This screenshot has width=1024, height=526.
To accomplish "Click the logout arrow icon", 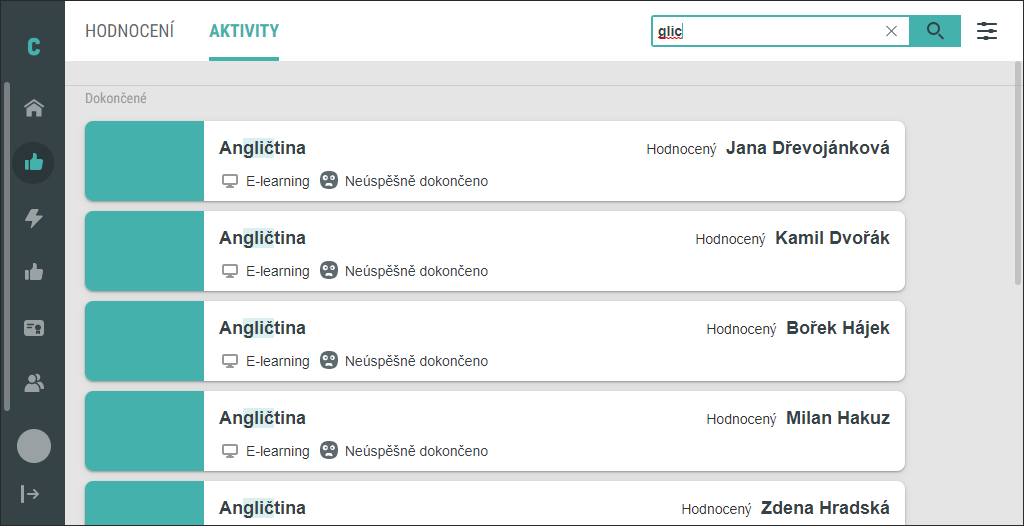I will click(x=30, y=493).
